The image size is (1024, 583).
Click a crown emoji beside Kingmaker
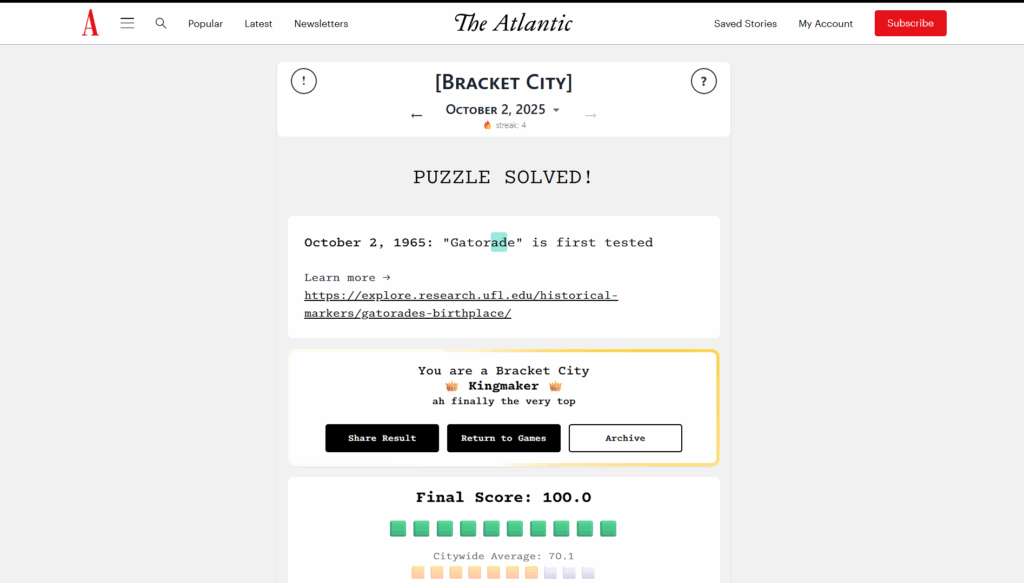click(451, 385)
